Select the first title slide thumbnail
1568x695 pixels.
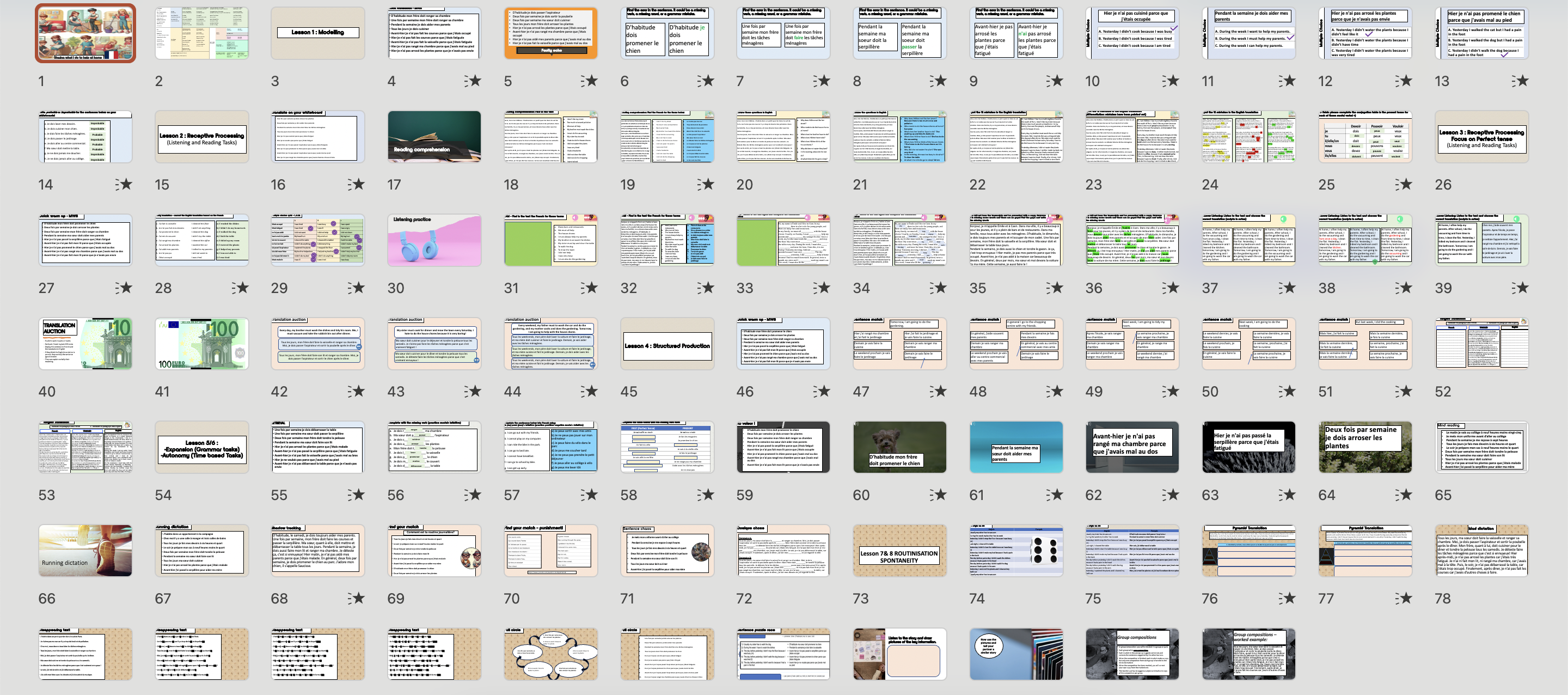(x=85, y=33)
